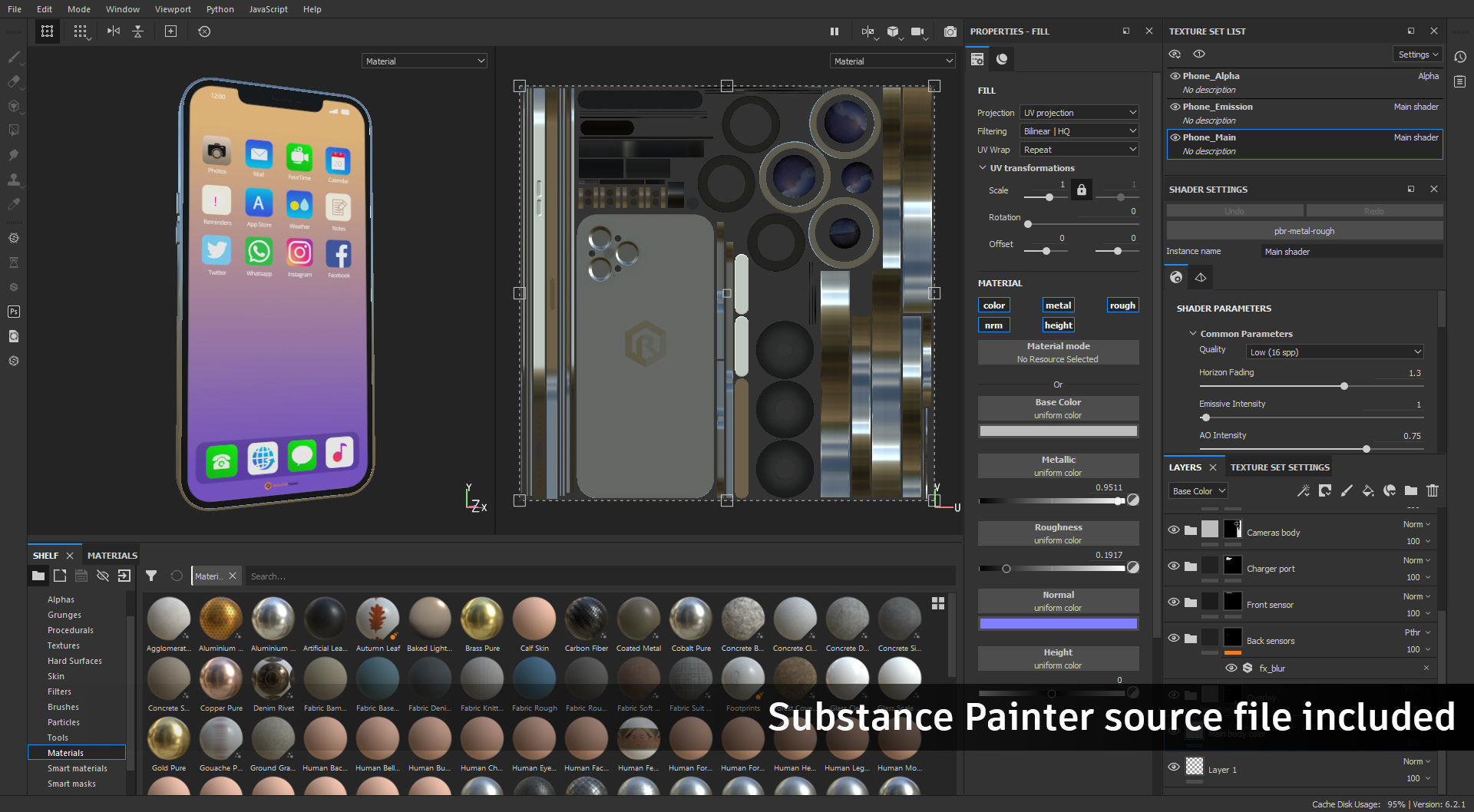1474x812 pixels.
Task: Delete the selected layer with trash icon
Action: click(1433, 490)
